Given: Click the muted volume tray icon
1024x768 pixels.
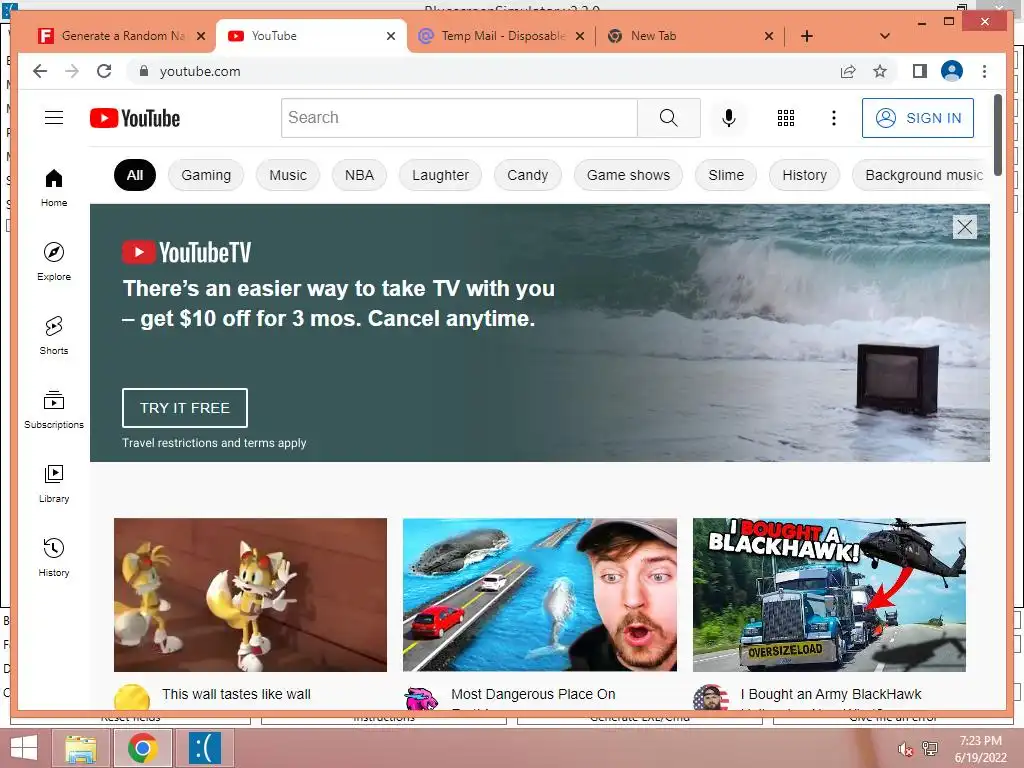Looking at the screenshot, I should 906,749.
